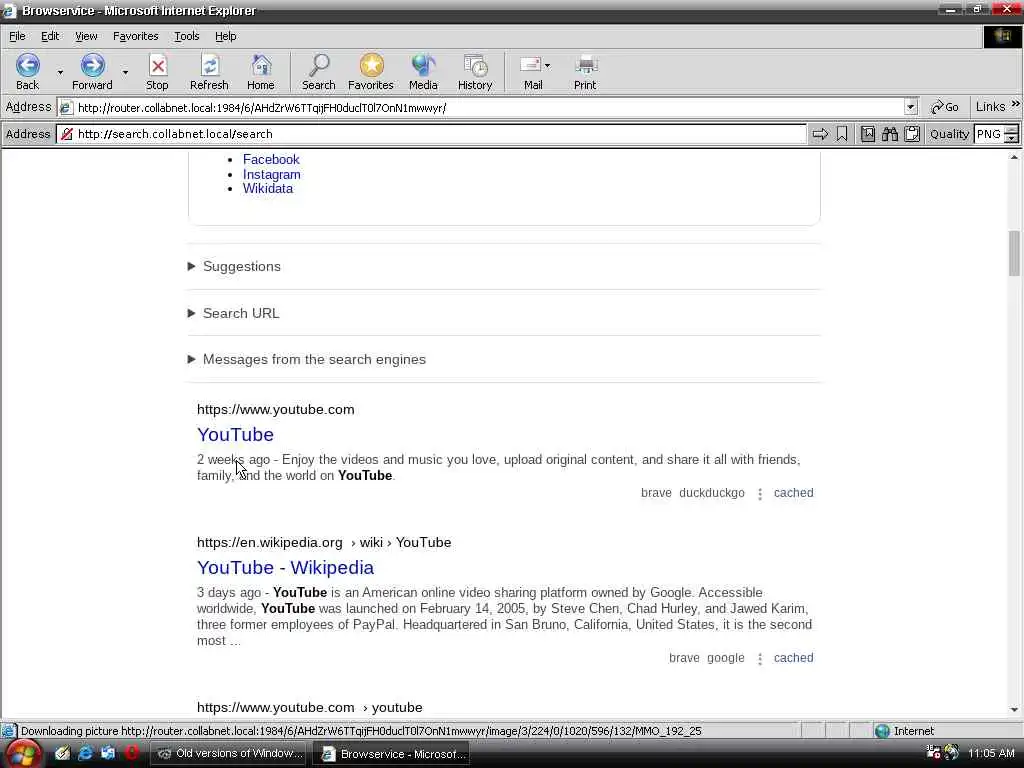
Task: Open cached link for Wikipedia result
Action: (x=793, y=658)
